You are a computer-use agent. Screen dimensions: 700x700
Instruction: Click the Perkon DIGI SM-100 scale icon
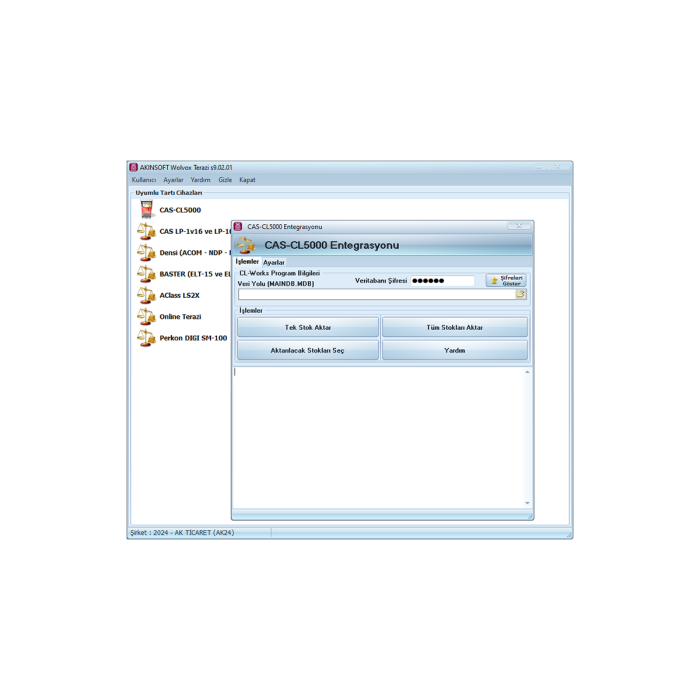tap(146, 338)
